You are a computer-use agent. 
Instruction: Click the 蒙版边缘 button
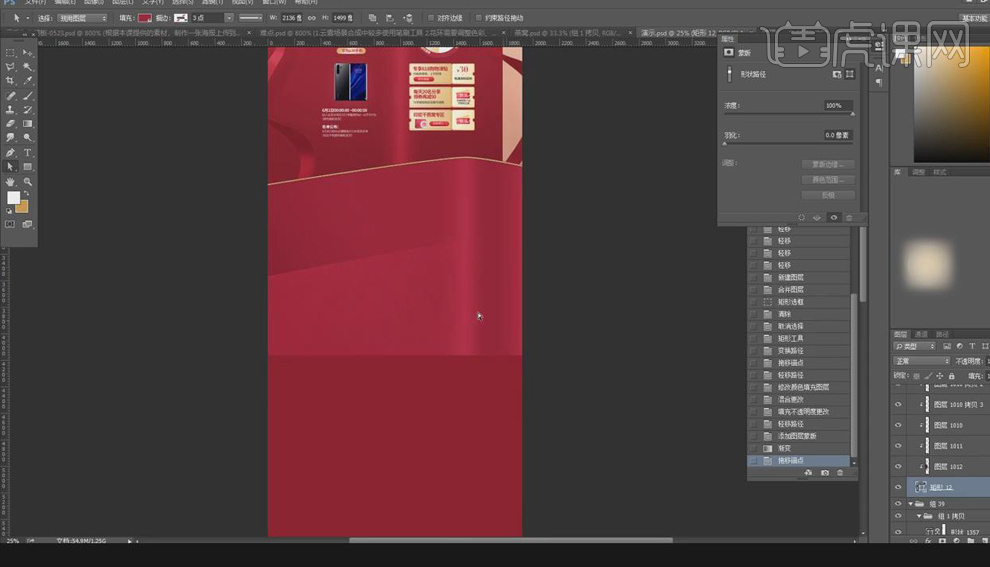[828, 164]
